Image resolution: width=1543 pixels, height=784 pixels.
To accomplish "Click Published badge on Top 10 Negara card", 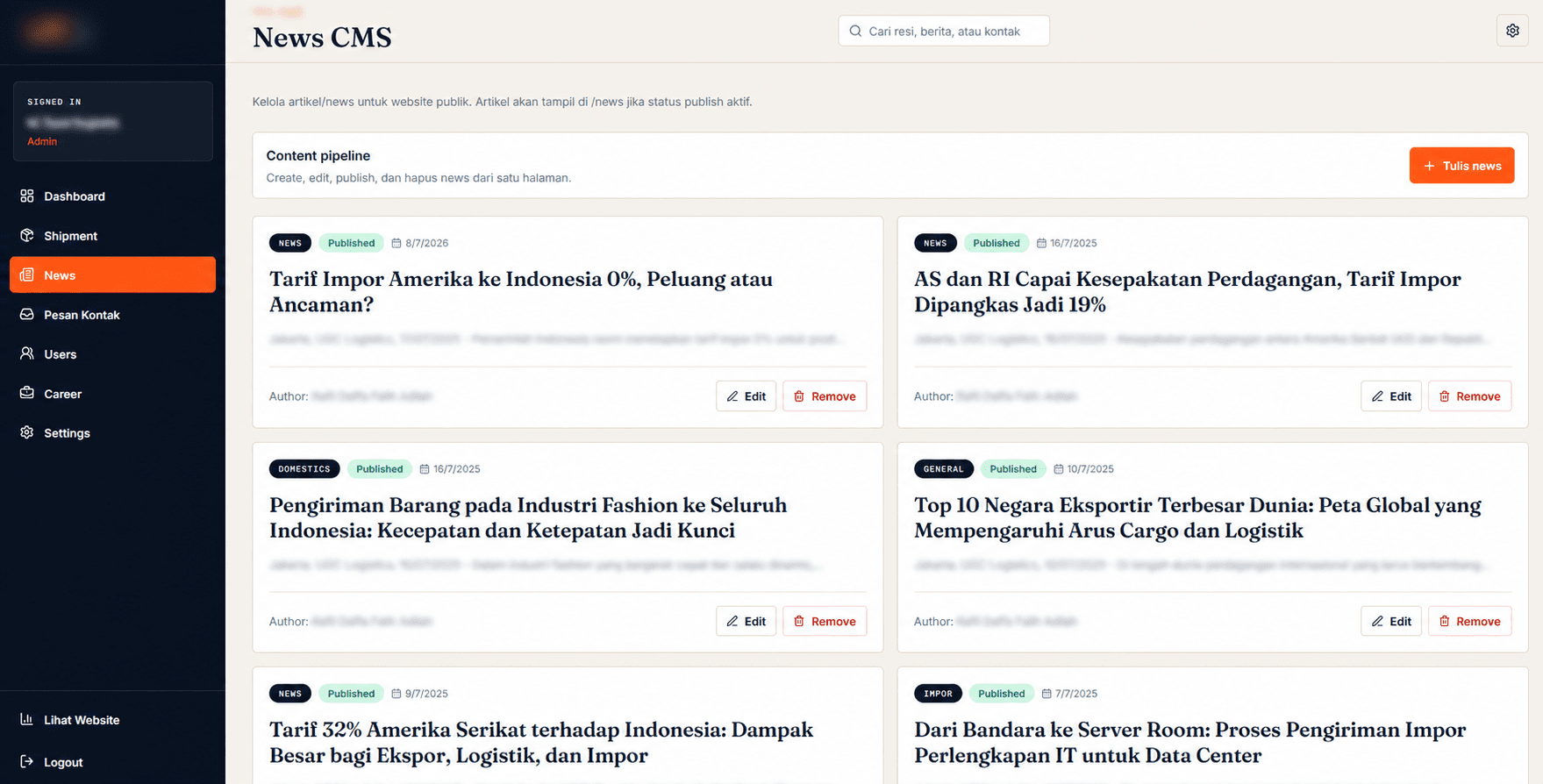I will (x=1013, y=469).
